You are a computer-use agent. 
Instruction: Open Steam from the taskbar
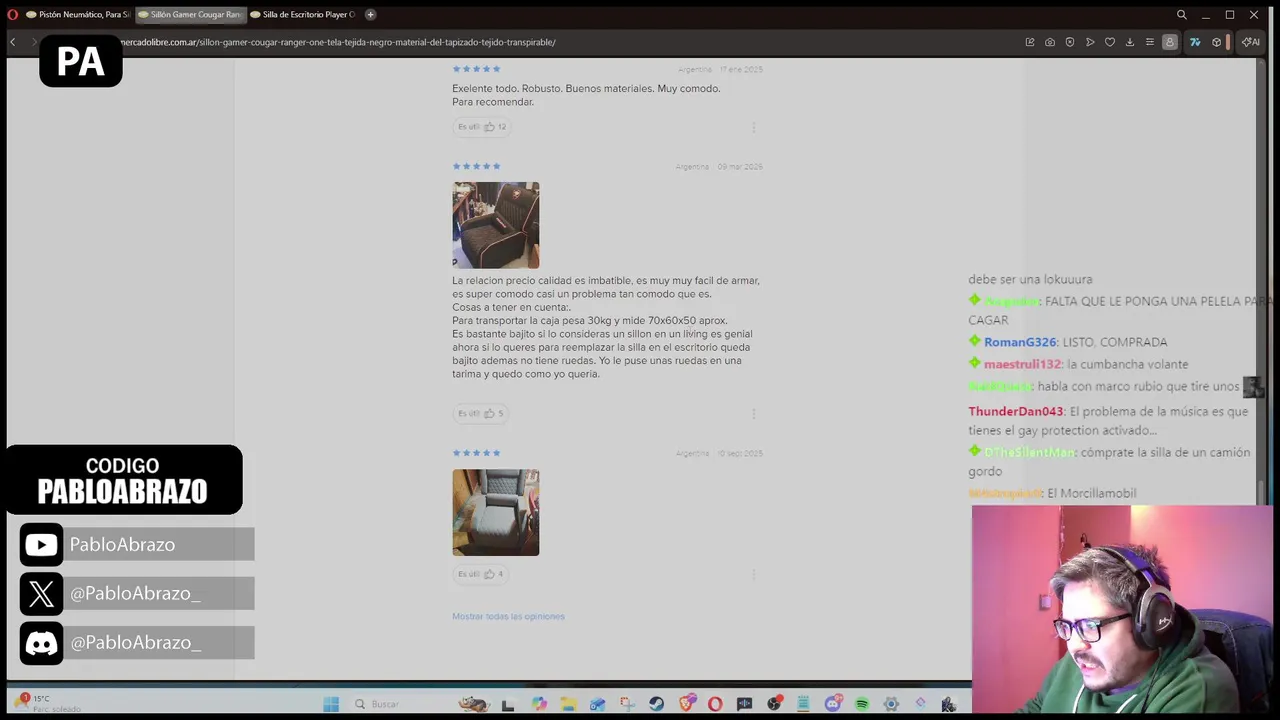coord(656,704)
